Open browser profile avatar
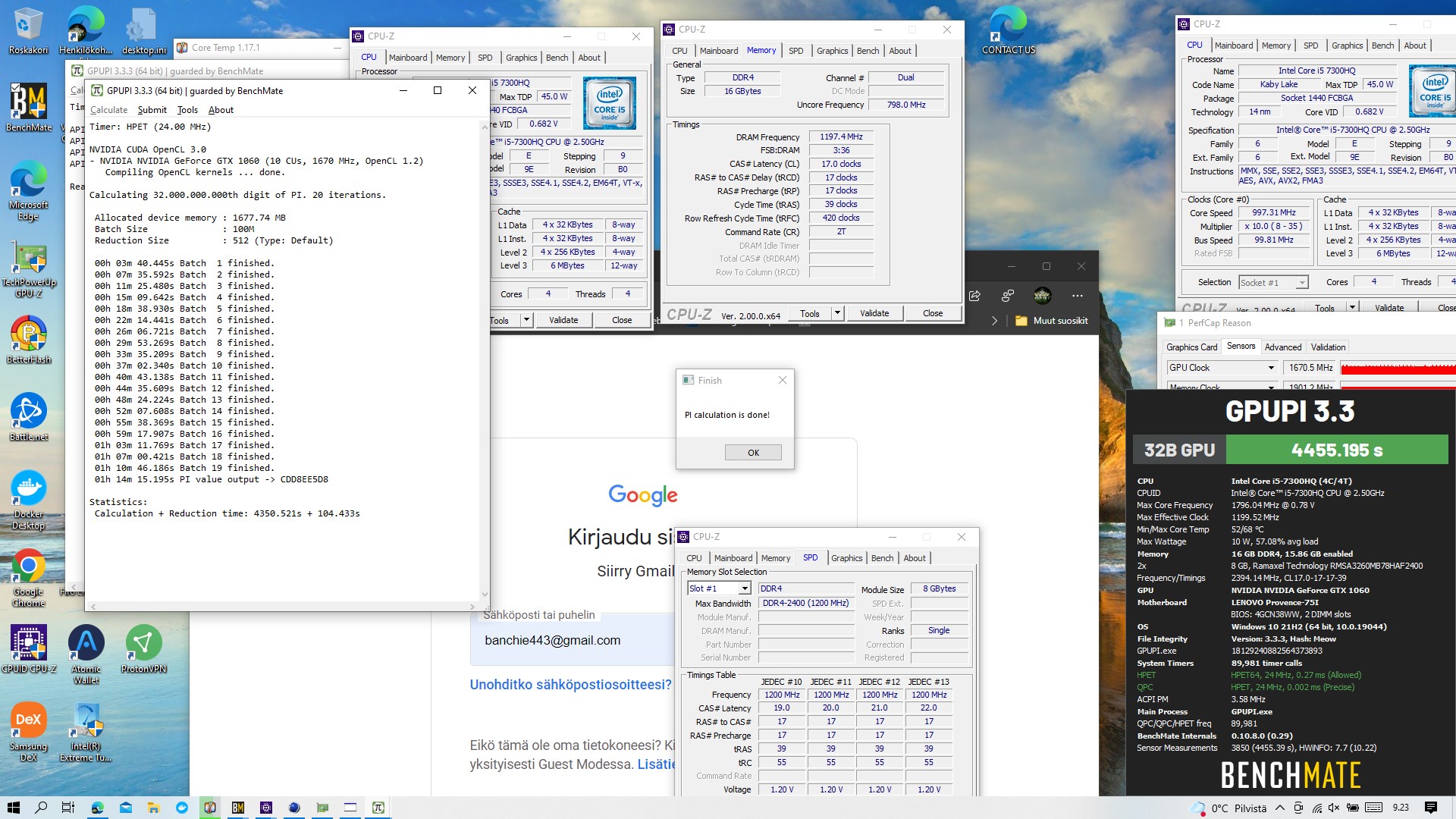 [x=1042, y=296]
